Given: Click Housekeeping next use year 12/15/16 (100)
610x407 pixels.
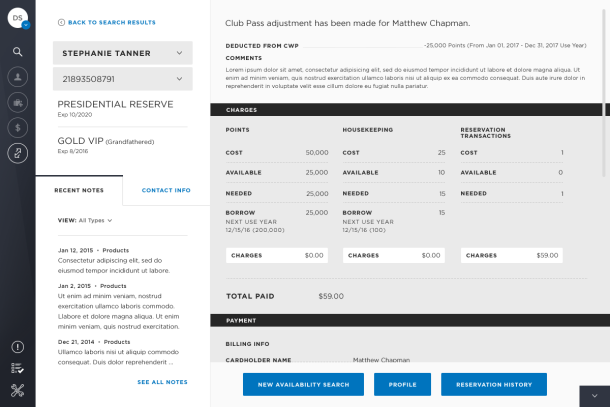Looking at the screenshot, I should [364, 230].
